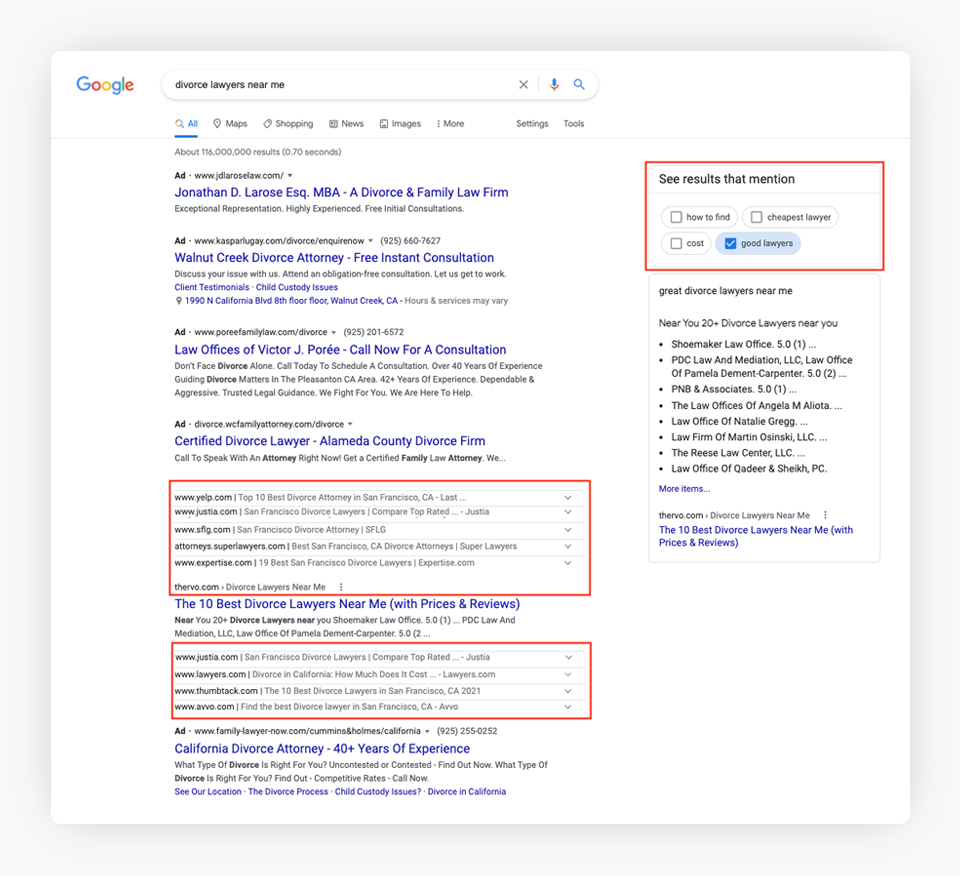Viewport: 960px width, 876px height.
Task: Expand the www.yelp.com collapsed result
Action: point(568,497)
